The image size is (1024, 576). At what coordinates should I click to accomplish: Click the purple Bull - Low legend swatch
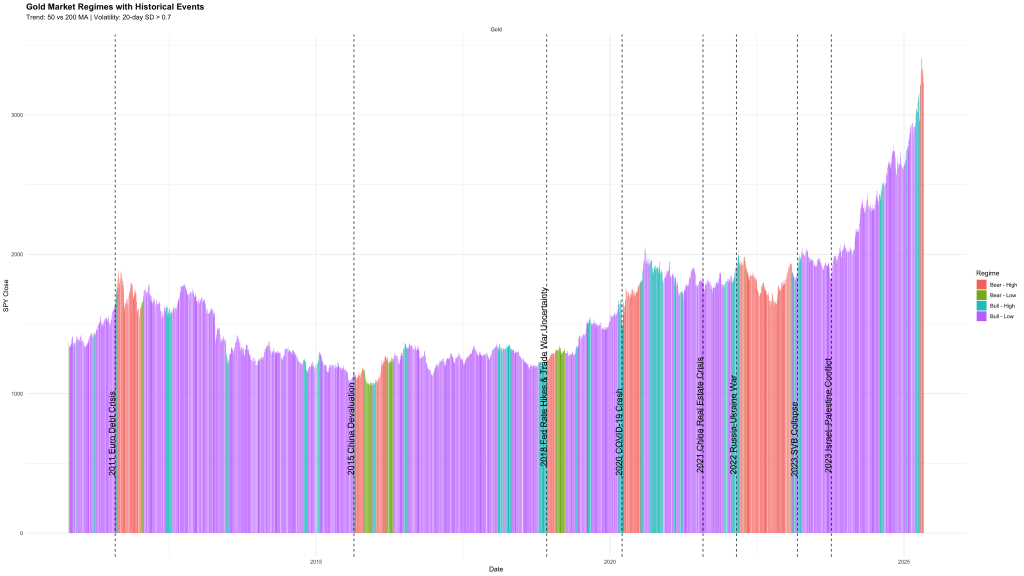[x=981, y=315]
